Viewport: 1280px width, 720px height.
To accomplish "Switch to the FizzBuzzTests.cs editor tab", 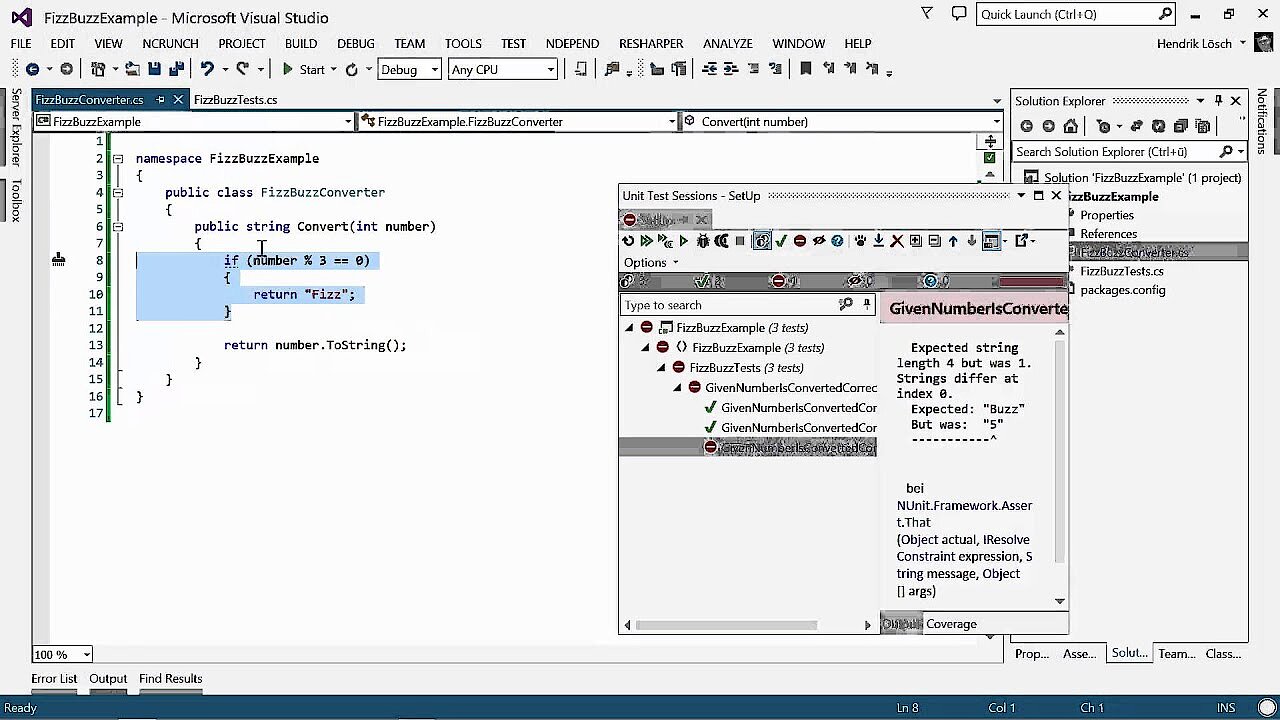I will point(235,100).
